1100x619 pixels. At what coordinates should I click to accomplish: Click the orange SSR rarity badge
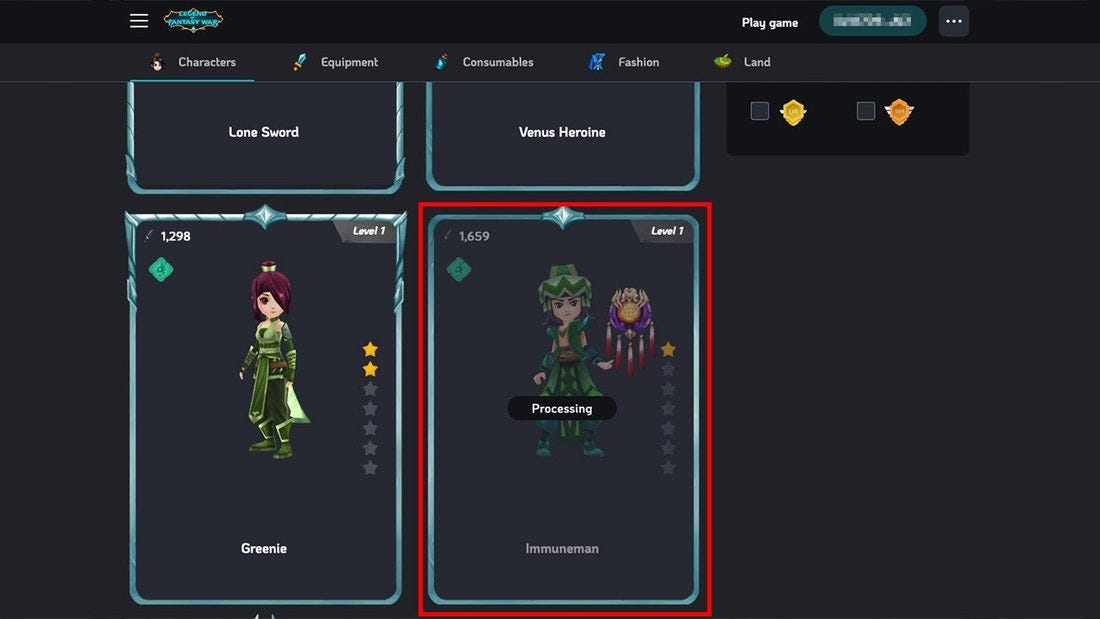click(x=899, y=112)
